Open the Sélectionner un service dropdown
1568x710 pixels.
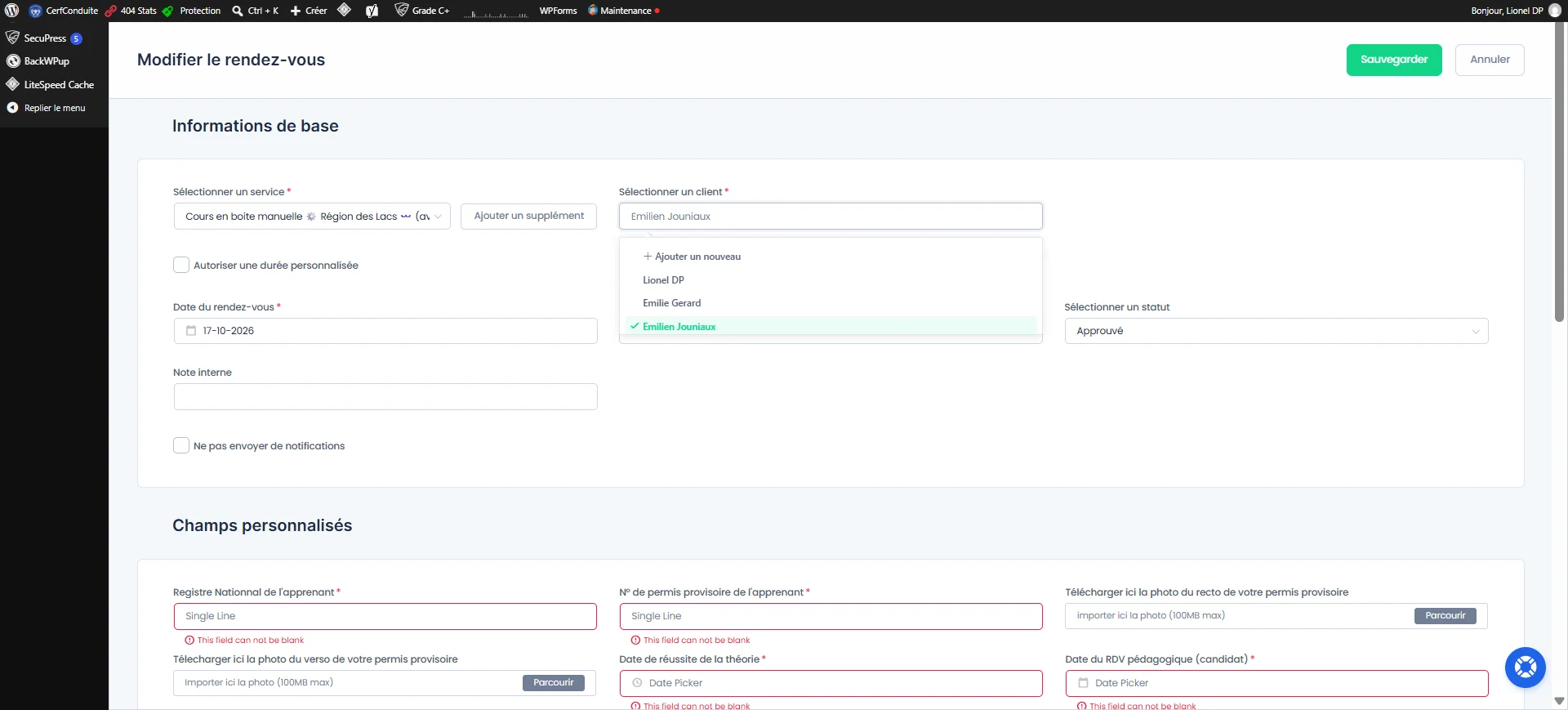click(312, 217)
